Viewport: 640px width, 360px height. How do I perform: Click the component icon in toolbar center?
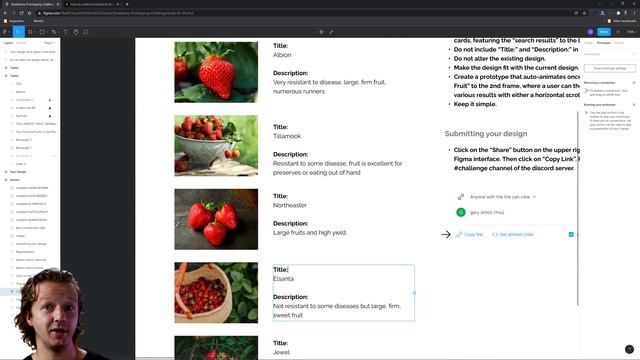click(321, 32)
